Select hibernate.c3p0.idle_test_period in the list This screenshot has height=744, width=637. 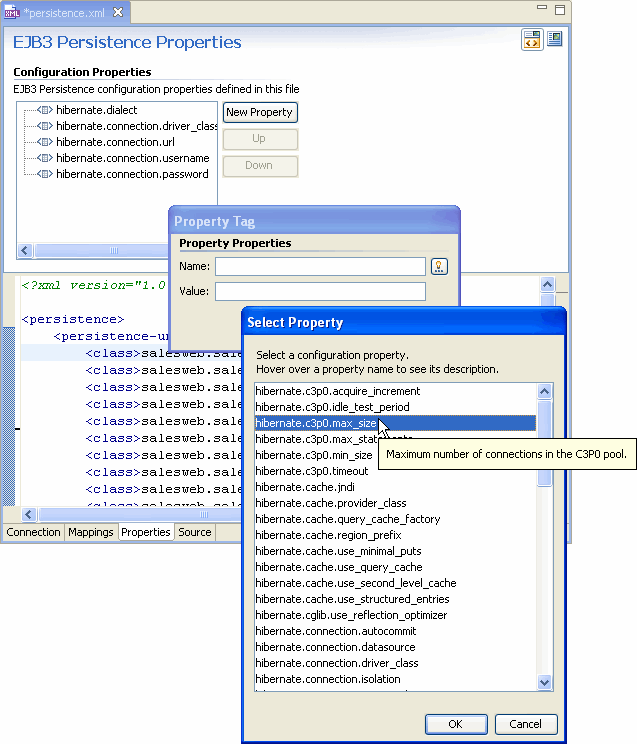tap(395, 407)
